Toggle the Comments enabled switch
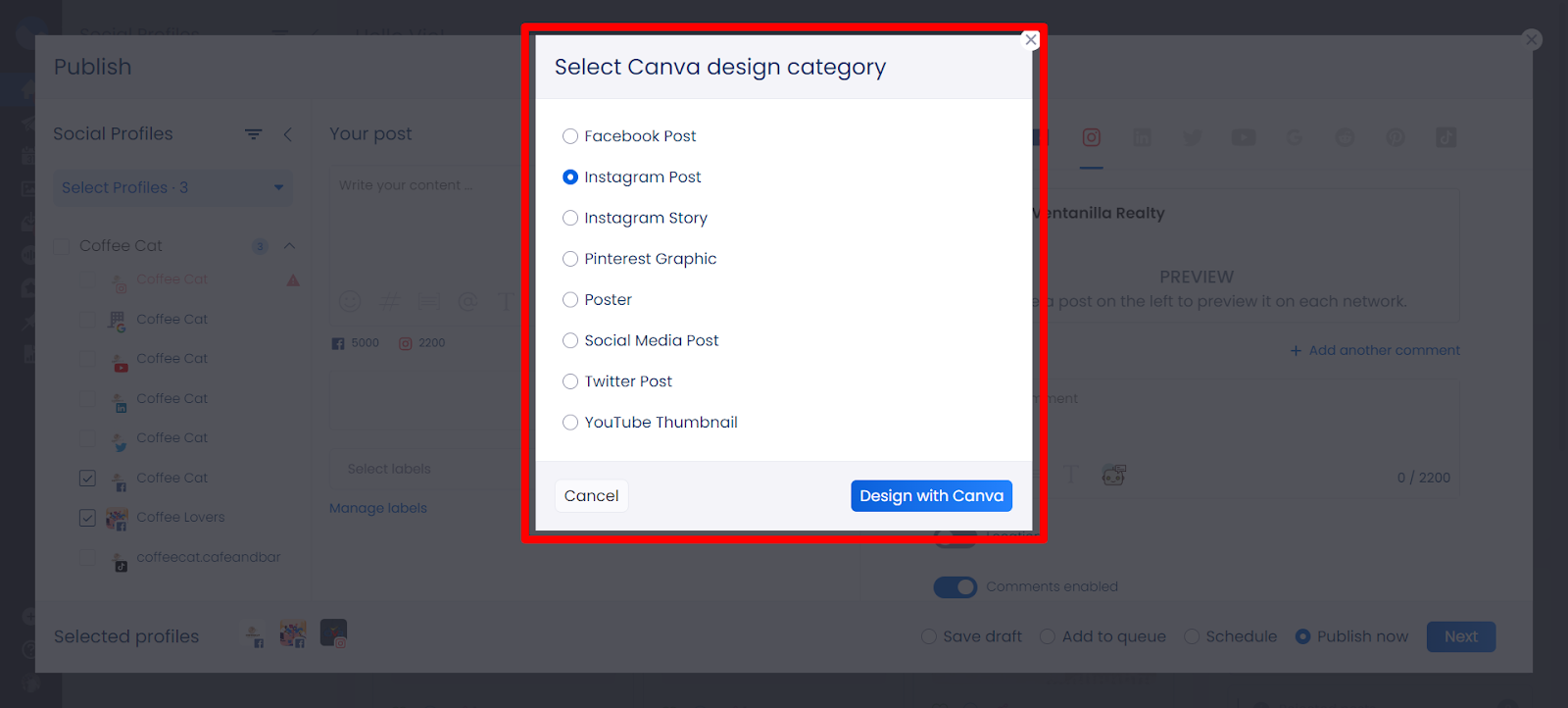 (955, 587)
